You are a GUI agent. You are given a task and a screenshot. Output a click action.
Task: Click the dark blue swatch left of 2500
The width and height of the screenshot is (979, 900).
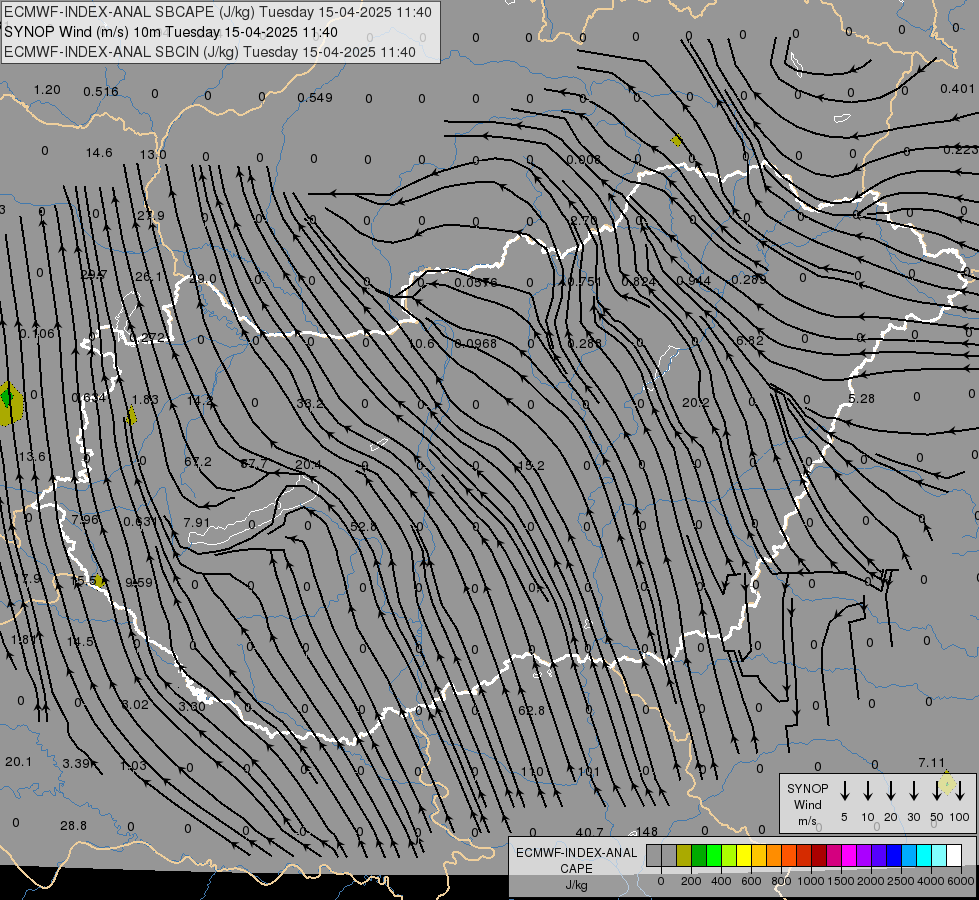click(x=893, y=856)
